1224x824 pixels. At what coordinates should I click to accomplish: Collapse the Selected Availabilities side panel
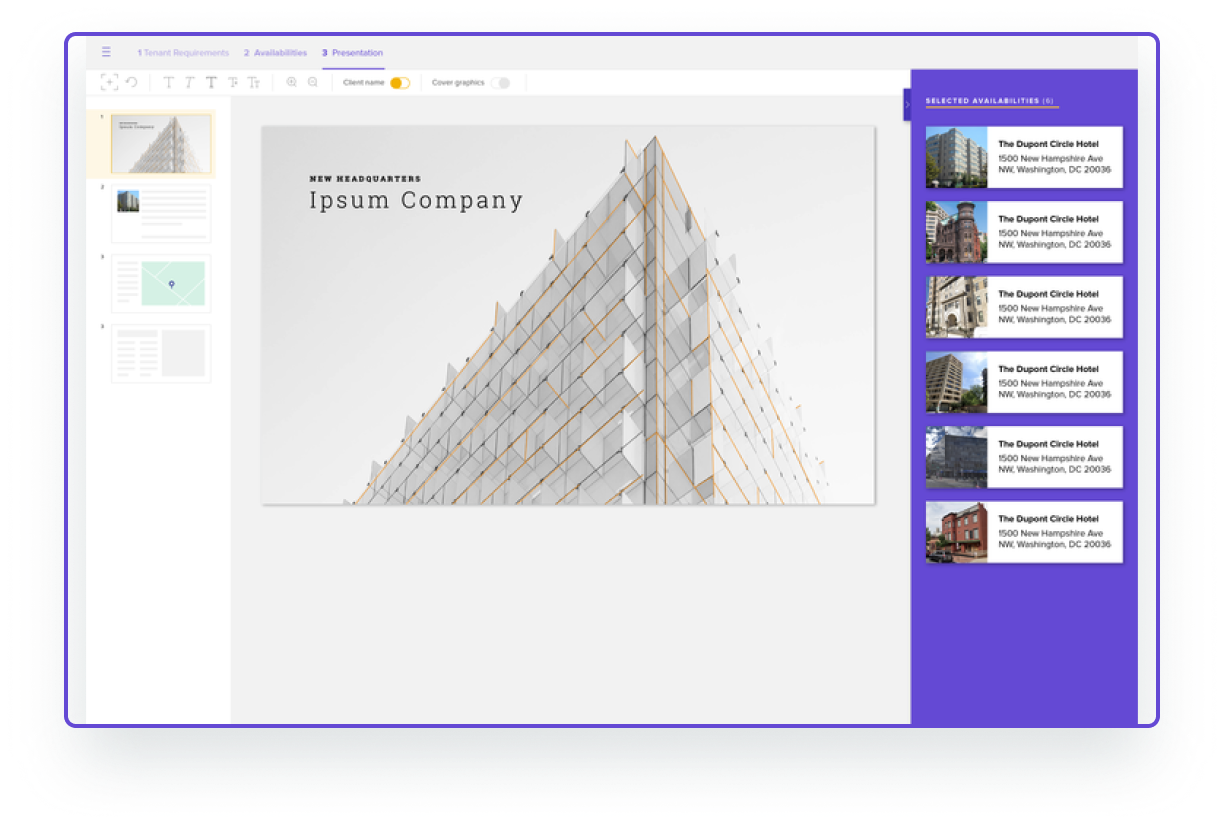[907, 104]
